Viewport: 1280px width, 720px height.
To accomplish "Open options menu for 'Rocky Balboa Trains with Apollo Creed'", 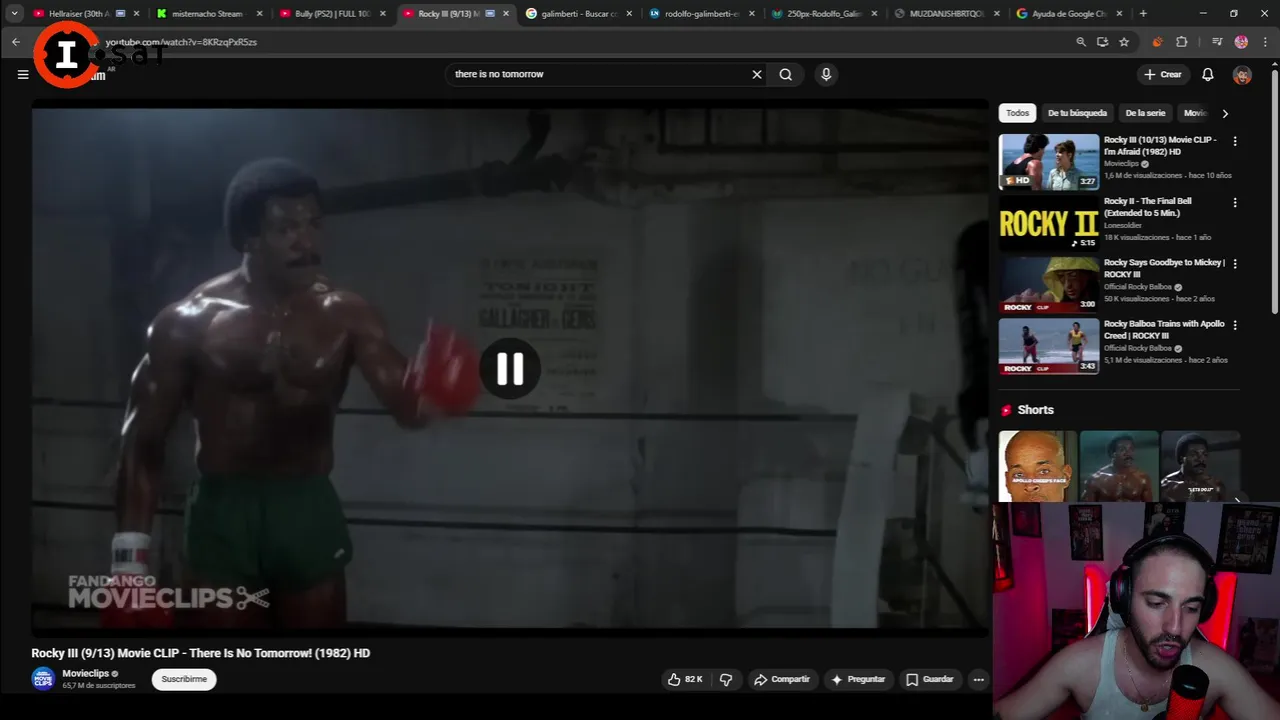I will [x=1235, y=325].
